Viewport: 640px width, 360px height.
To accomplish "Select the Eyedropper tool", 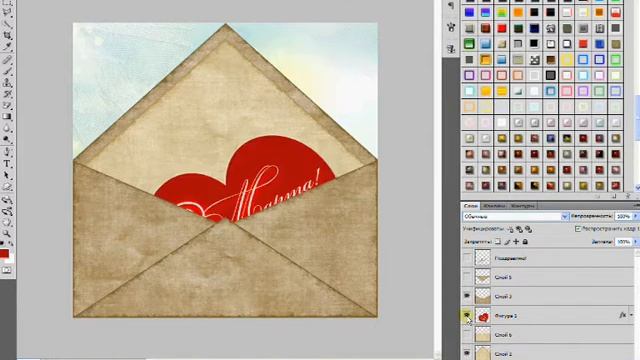I will [7, 47].
